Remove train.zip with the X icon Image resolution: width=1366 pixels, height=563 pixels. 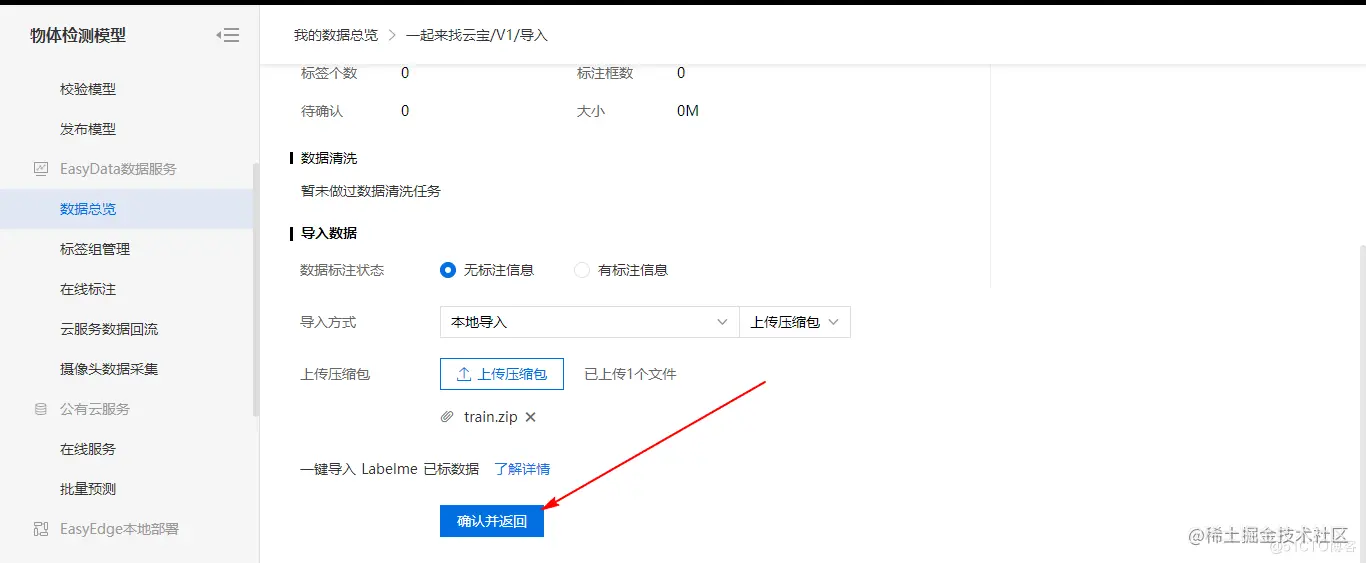[531, 417]
